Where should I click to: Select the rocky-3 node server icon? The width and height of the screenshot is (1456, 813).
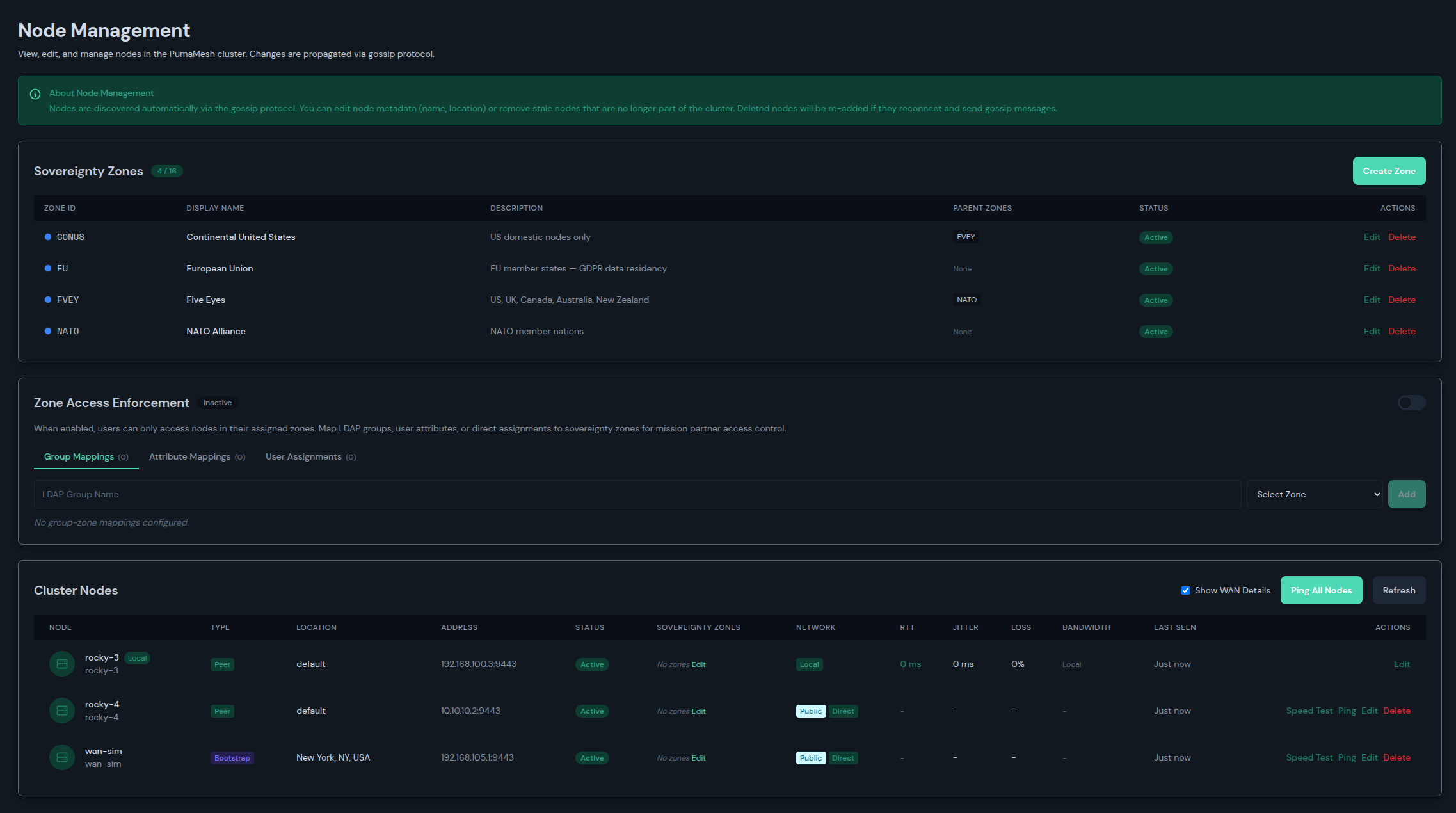tap(61, 664)
